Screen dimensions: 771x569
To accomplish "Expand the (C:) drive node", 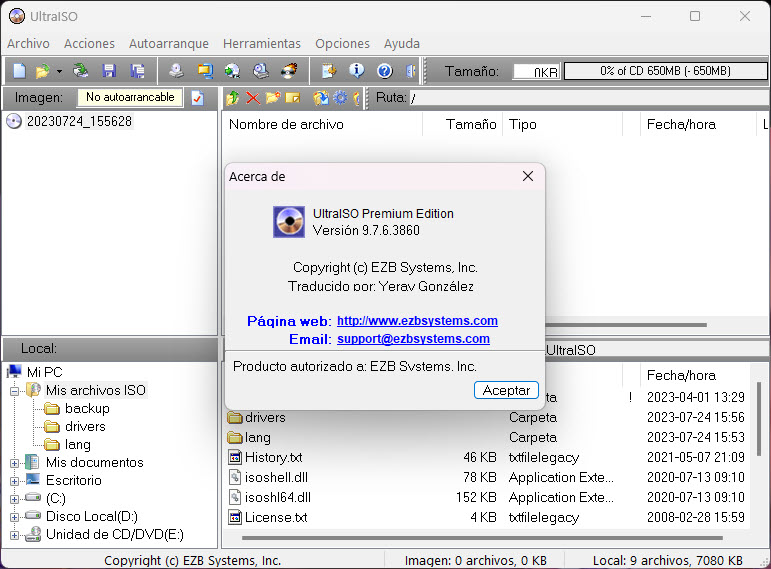I will point(14,500).
